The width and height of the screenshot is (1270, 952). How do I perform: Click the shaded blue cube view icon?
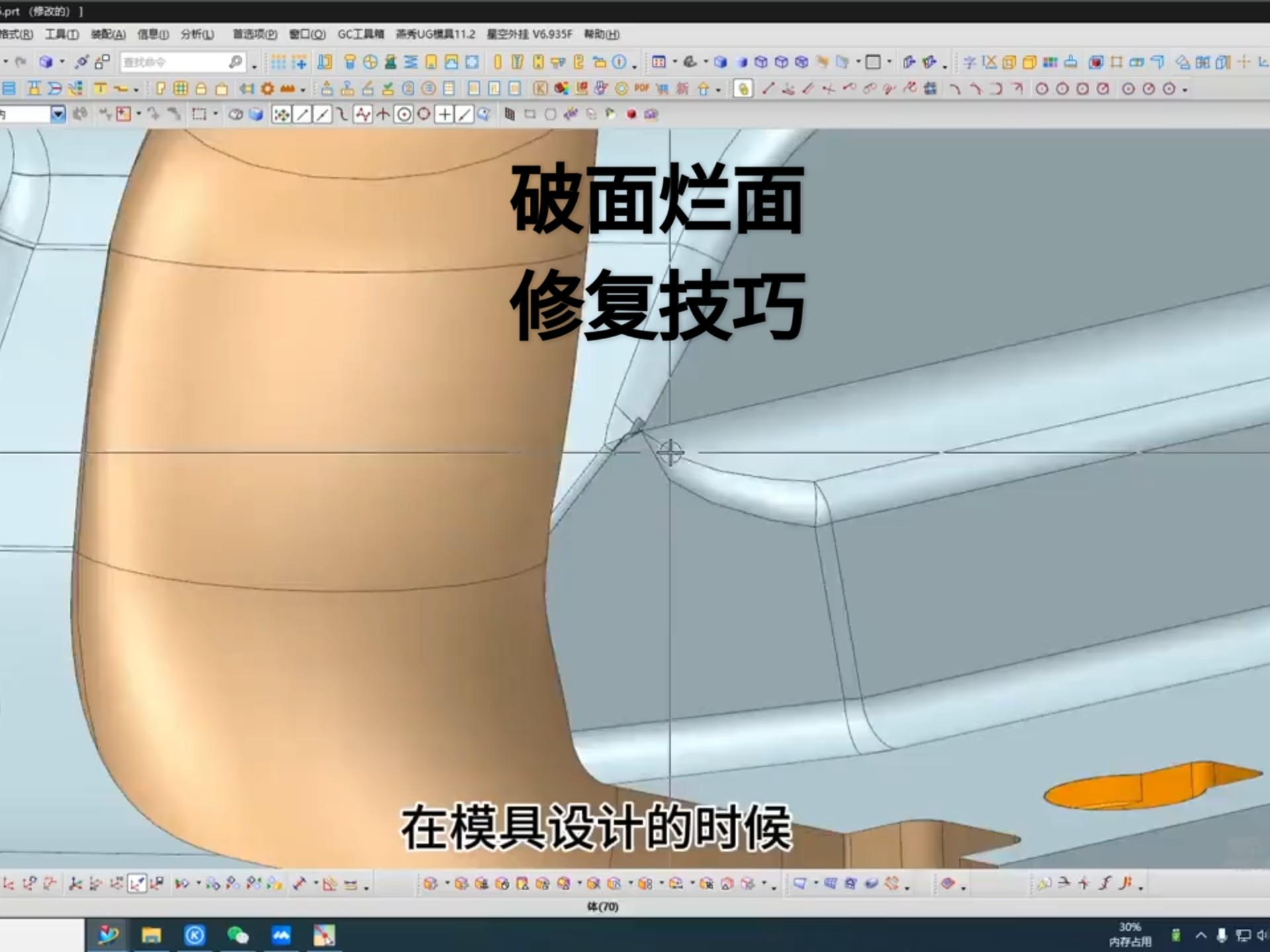coord(720,62)
